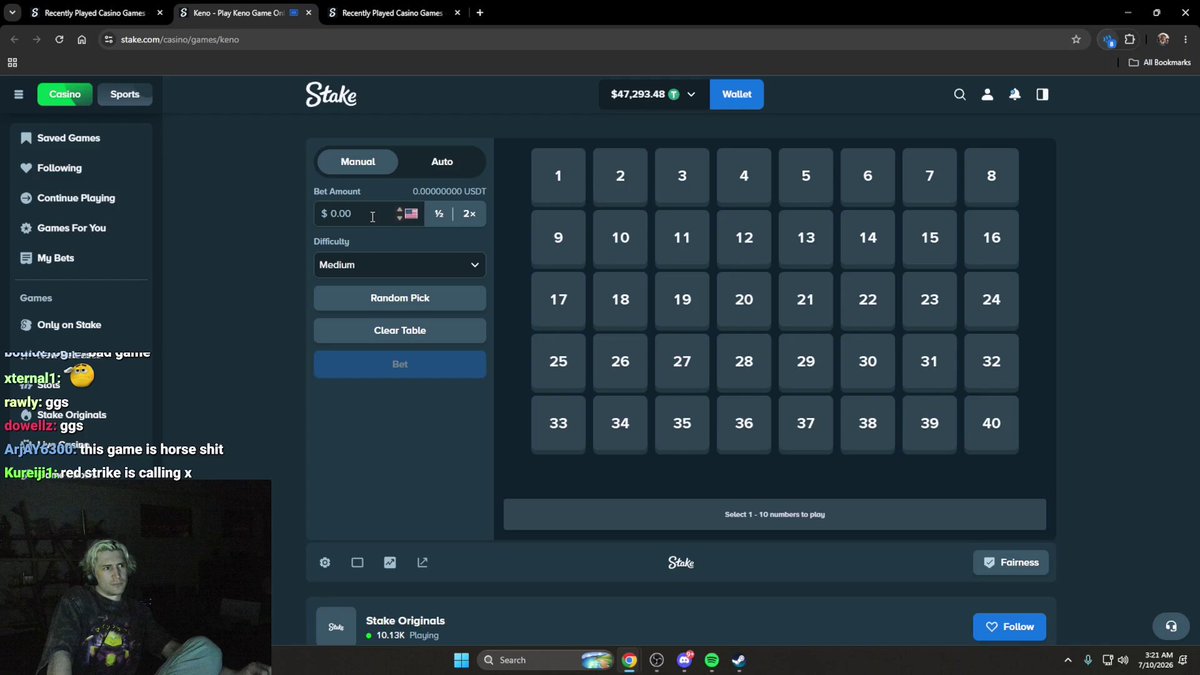Click the Random Pick button
The height and width of the screenshot is (675, 1200).
400,298
